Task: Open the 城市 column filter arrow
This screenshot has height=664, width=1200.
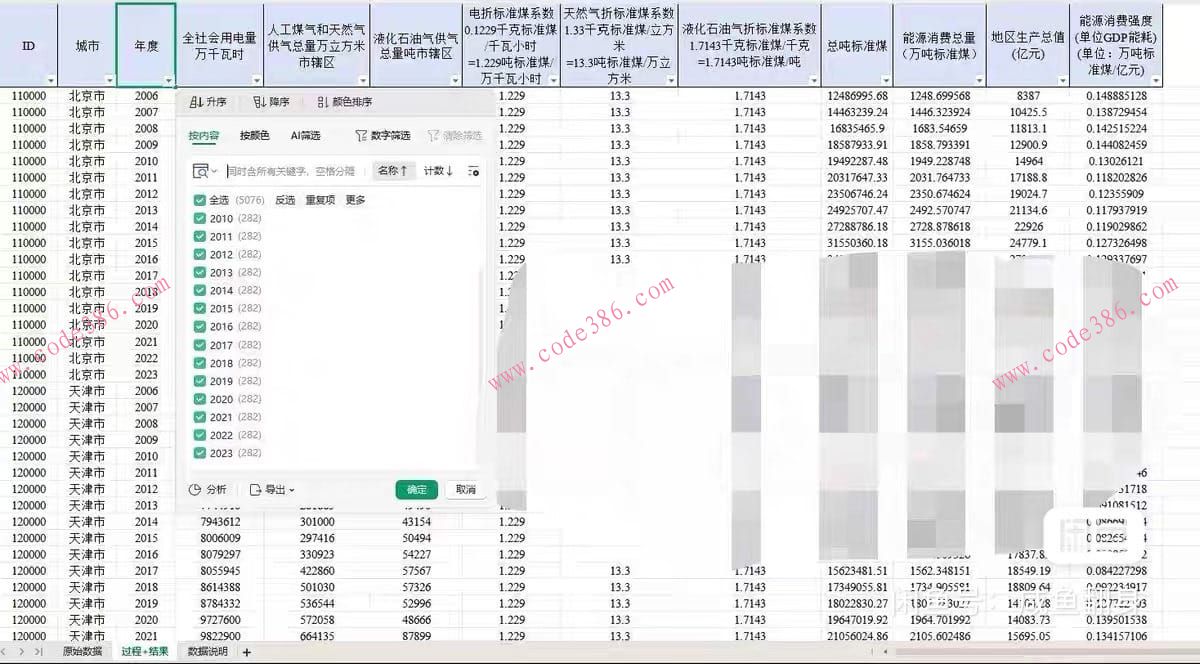Action: [109, 81]
